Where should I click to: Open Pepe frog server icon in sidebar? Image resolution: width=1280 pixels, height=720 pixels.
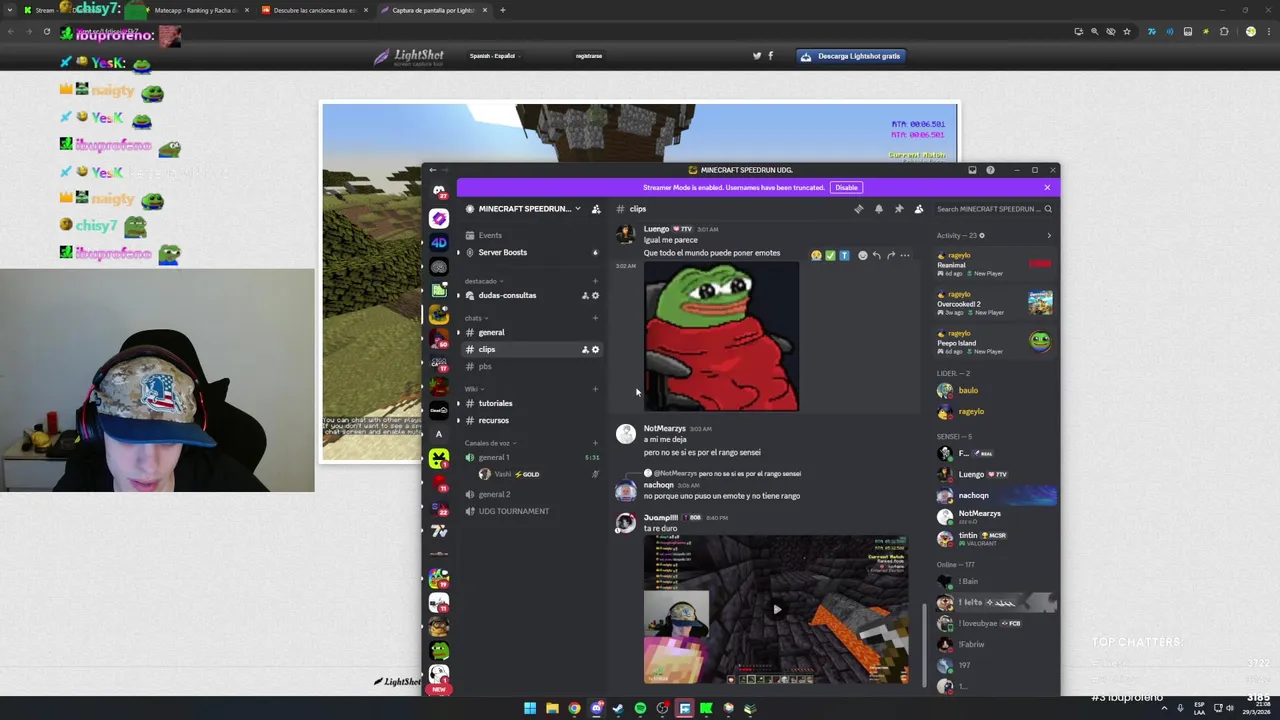click(x=439, y=650)
